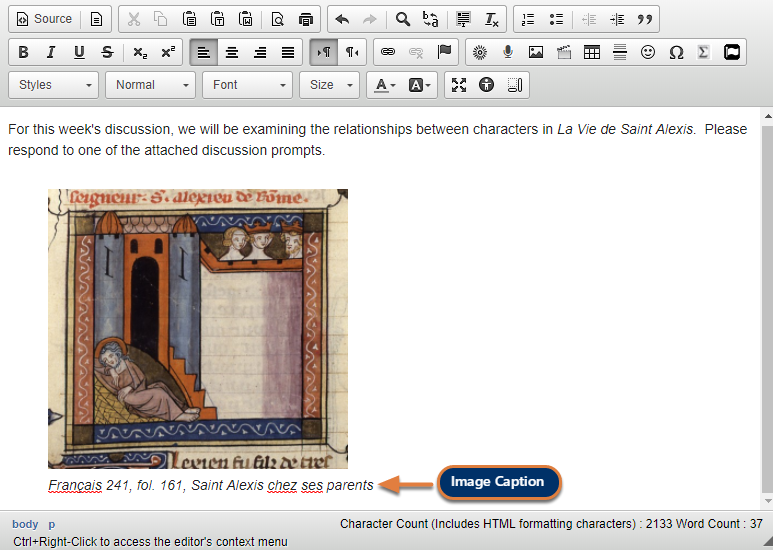773x550 pixels.
Task: Select Align Left
Action: (204, 52)
